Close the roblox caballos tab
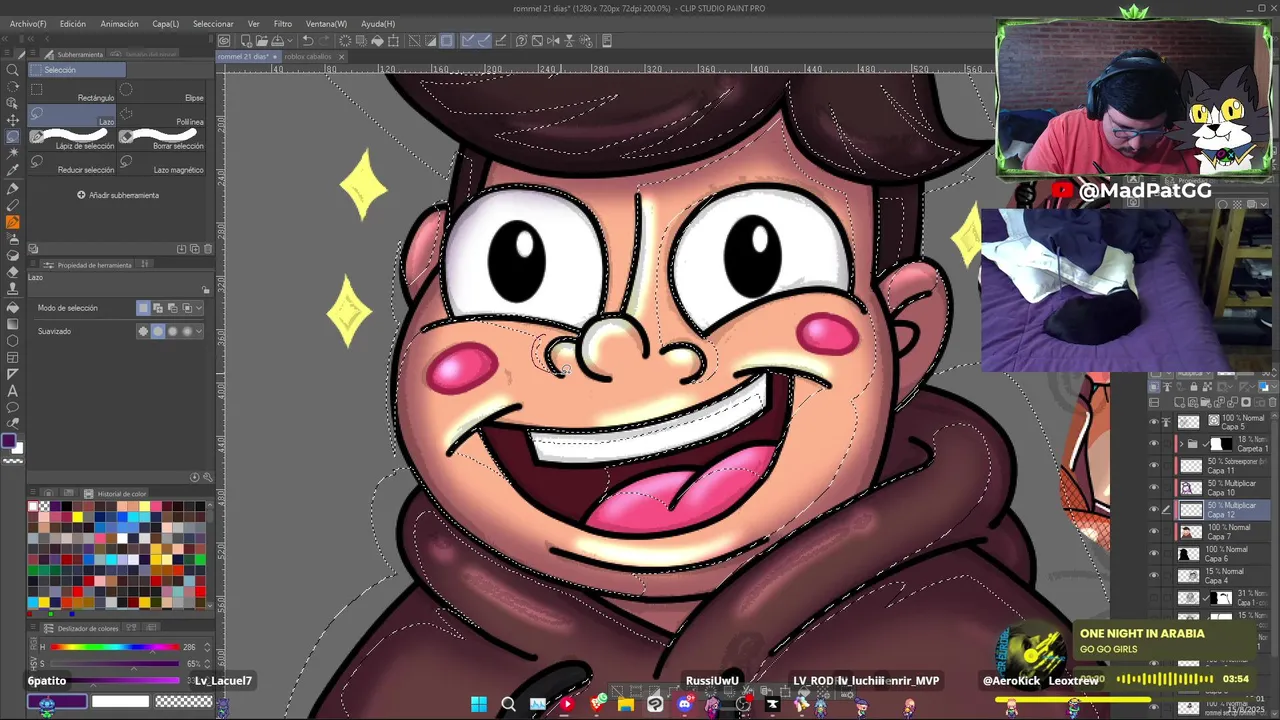This screenshot has width=1280, height=720. coord(341,57)
